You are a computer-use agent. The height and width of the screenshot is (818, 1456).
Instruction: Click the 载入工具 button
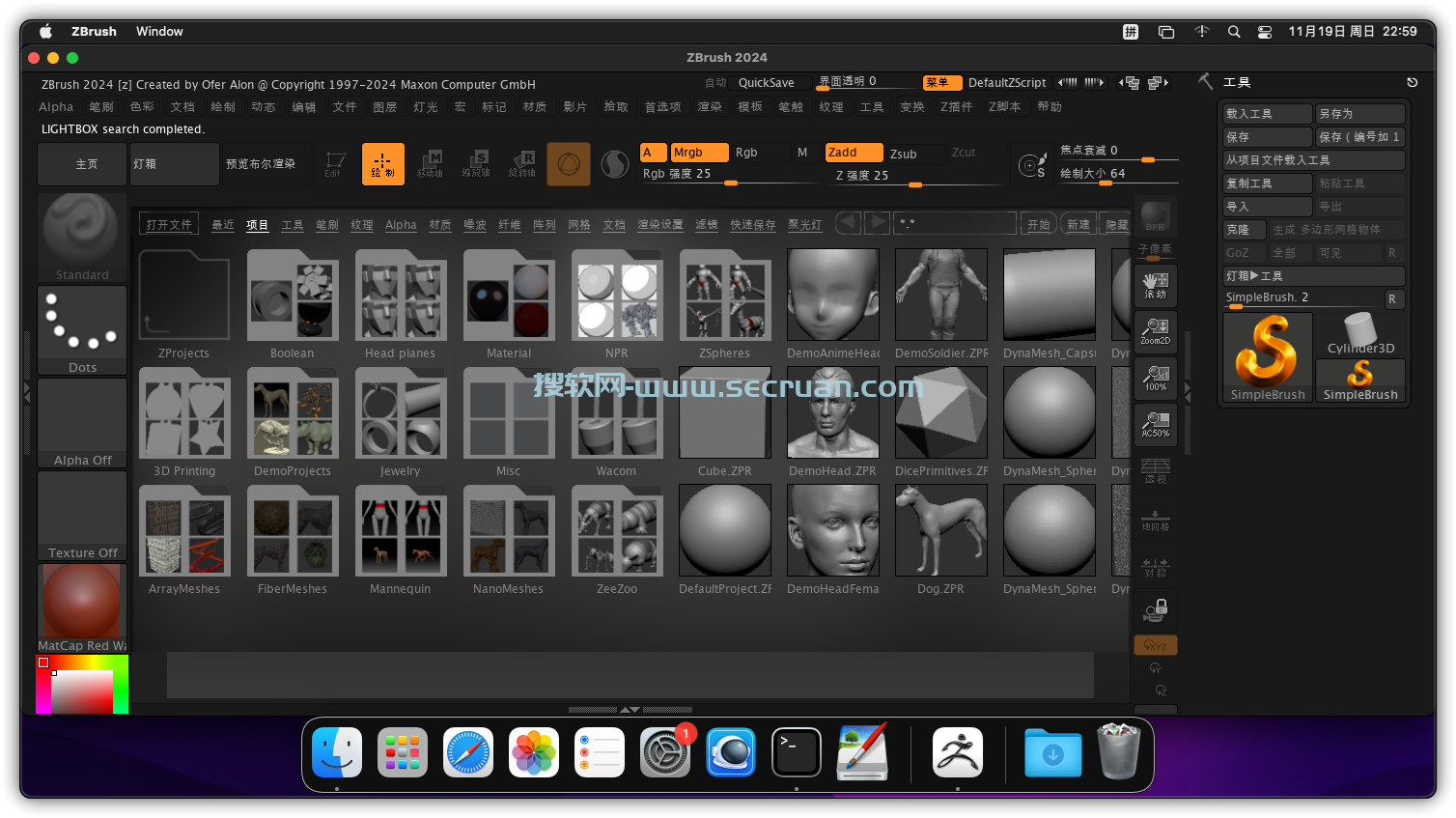point(1268,114)
